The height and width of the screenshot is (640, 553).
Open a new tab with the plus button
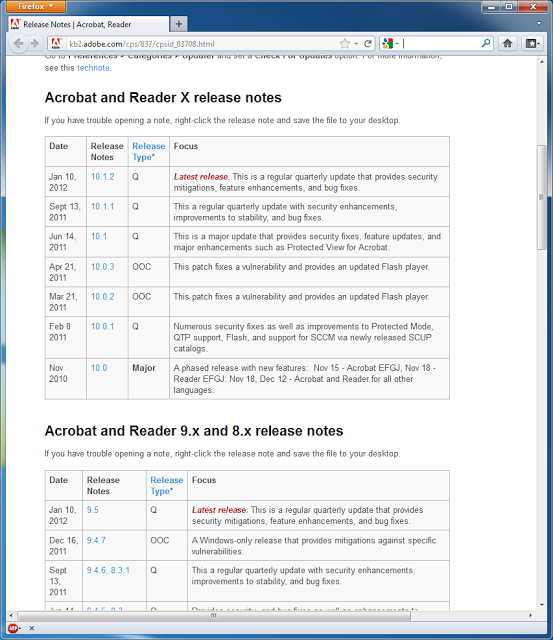click(x=179, y=24)
